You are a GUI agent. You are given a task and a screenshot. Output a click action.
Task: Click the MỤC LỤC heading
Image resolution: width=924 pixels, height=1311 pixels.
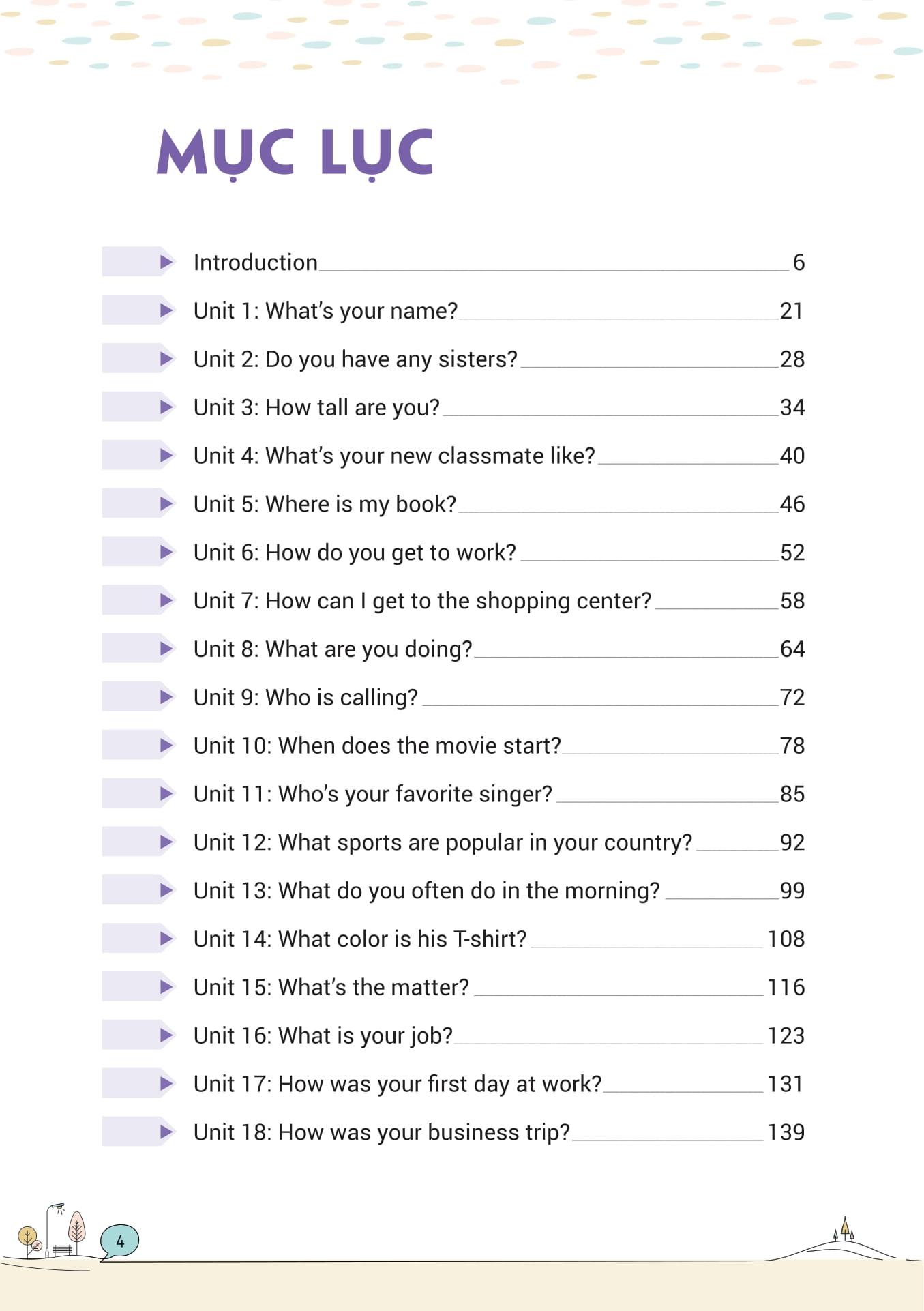(x=295, y=153)
